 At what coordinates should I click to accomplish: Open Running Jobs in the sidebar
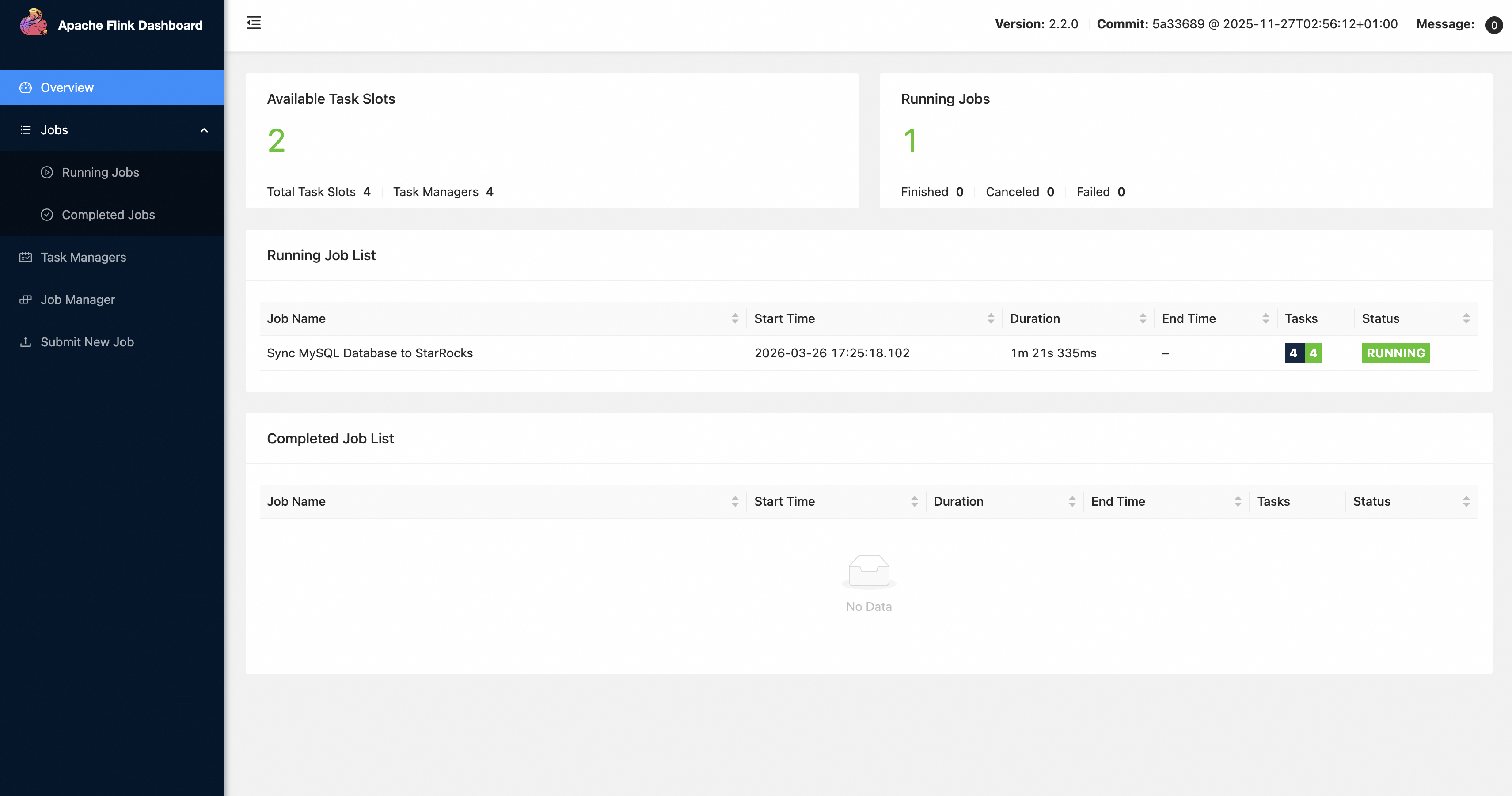[x=112, y=172]
